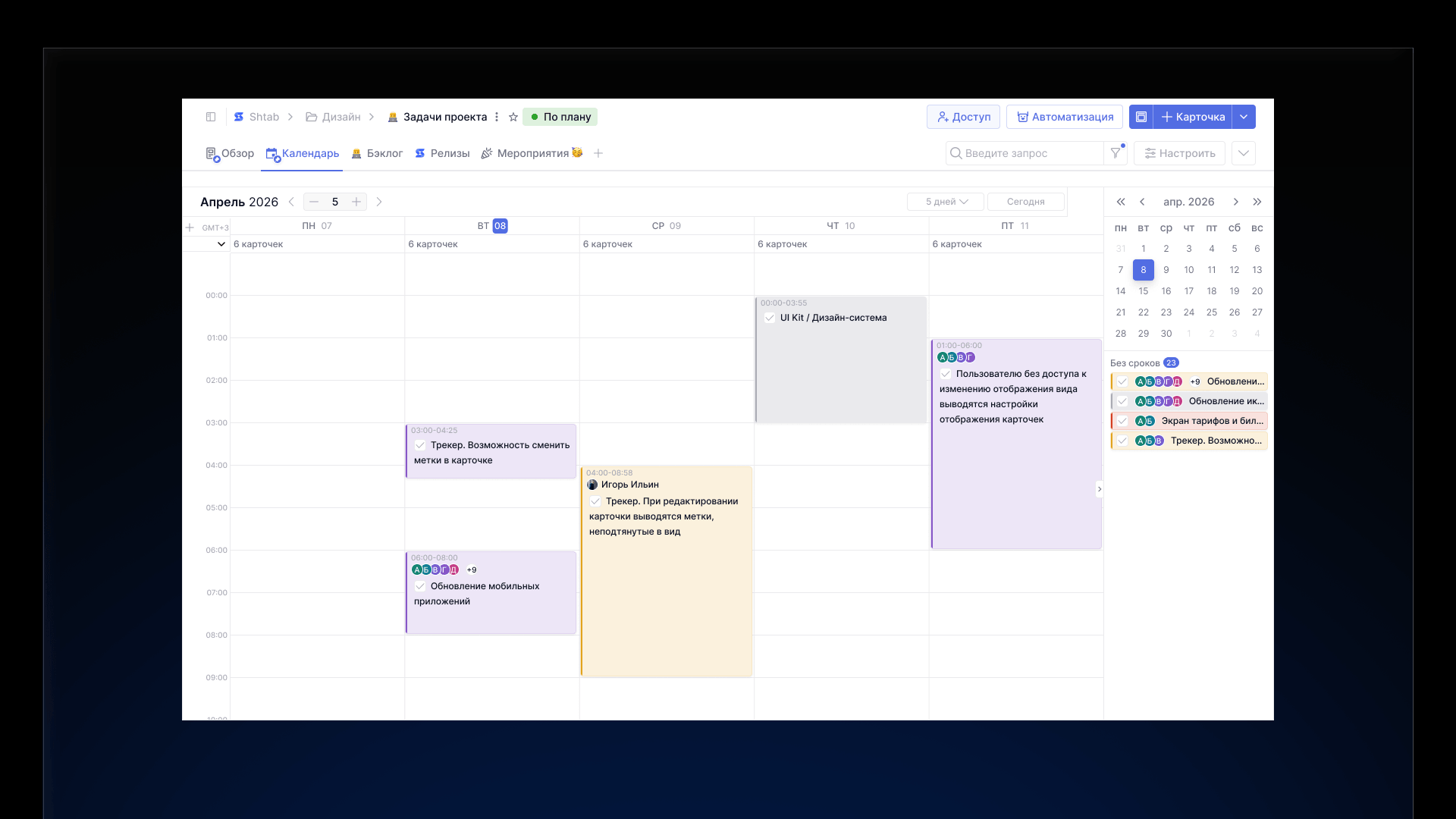Open the 6 карточек link under ЧТ 10
Screen dimensions: 1456x819
click(782, 244)
